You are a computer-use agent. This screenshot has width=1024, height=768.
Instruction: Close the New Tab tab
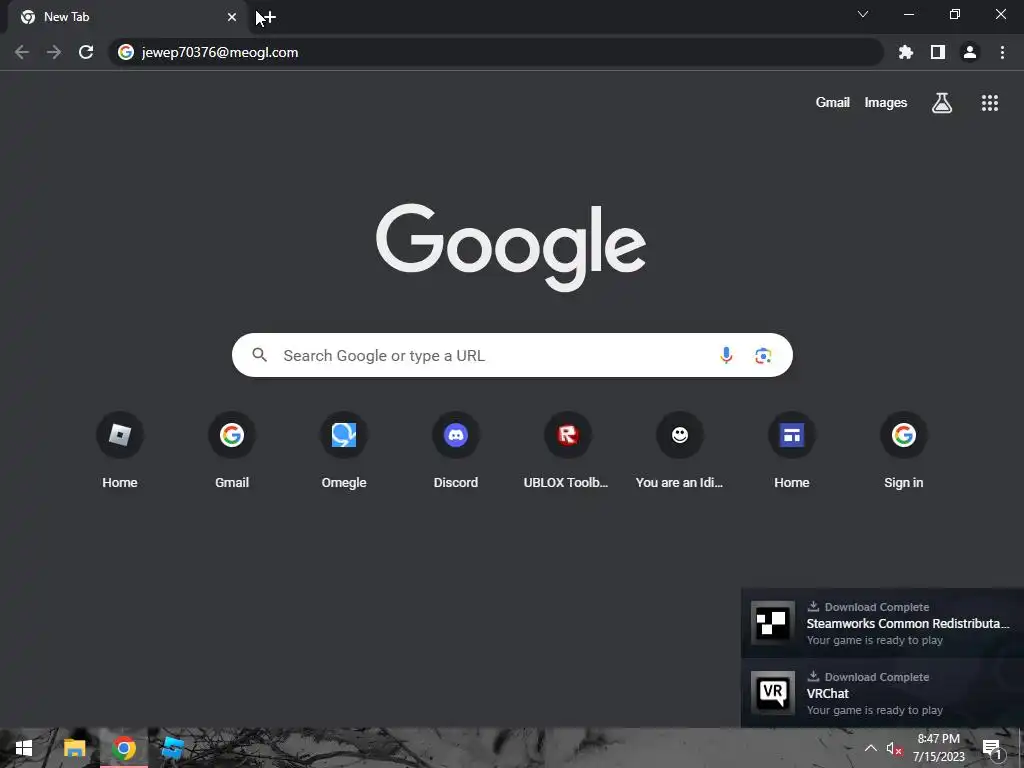coord(232,17)
